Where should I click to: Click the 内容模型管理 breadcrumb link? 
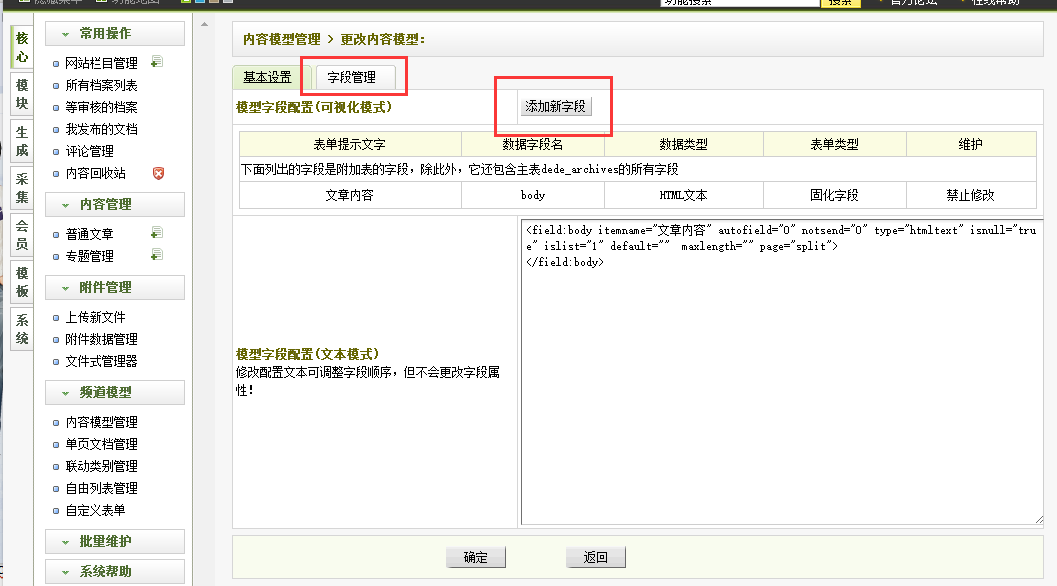[282, 39]
